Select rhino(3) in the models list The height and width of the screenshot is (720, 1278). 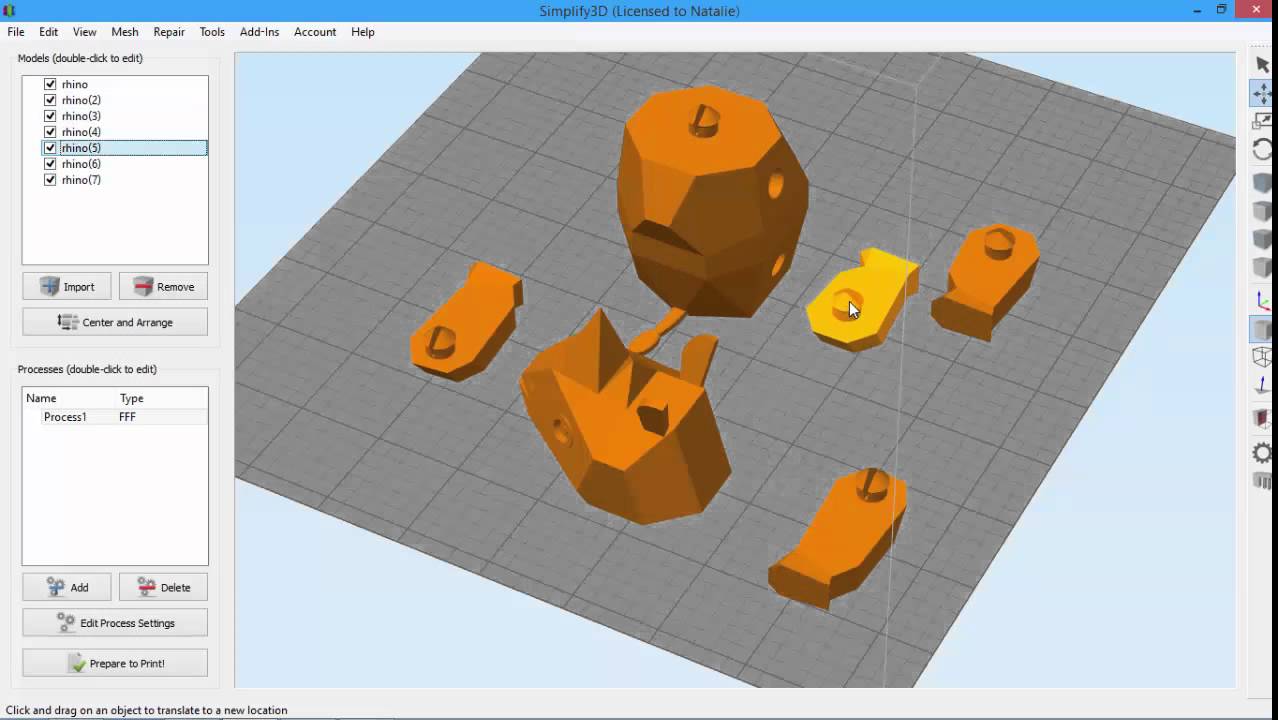[x=81, y=116]
